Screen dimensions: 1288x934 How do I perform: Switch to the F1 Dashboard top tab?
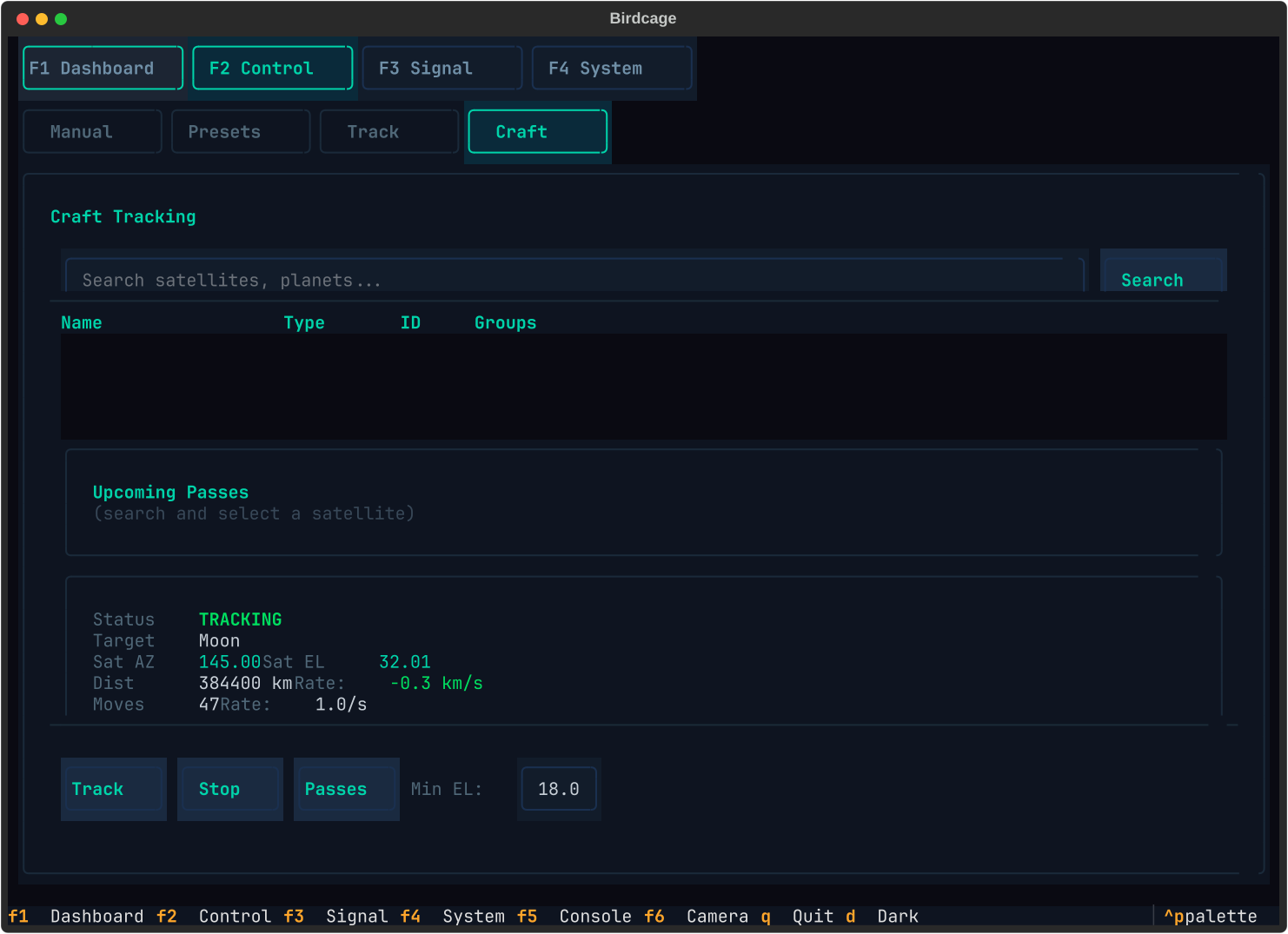click(x=103, y=68)
